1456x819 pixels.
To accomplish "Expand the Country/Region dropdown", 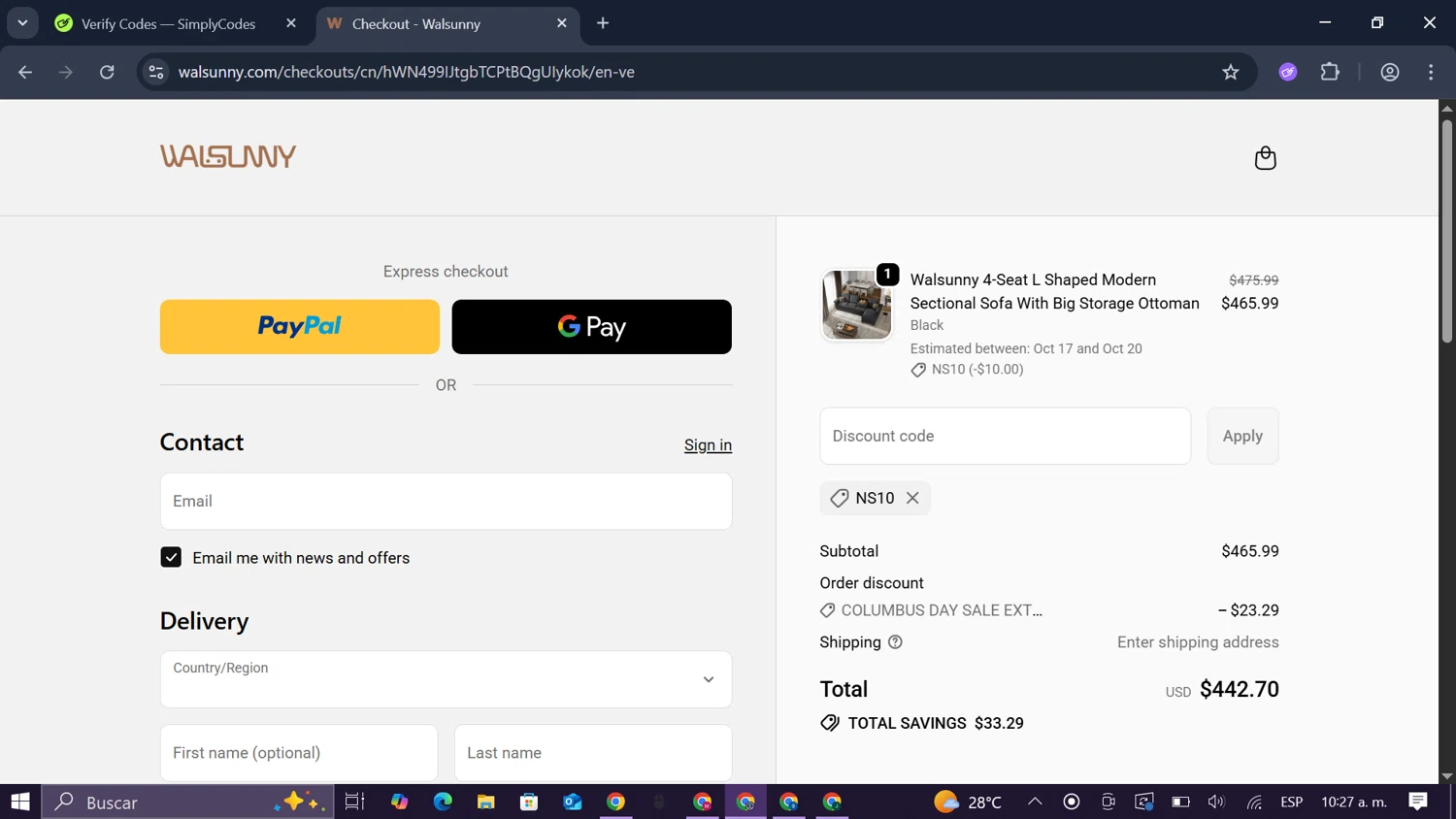I will pyautogui.click(x=446, y=679).
